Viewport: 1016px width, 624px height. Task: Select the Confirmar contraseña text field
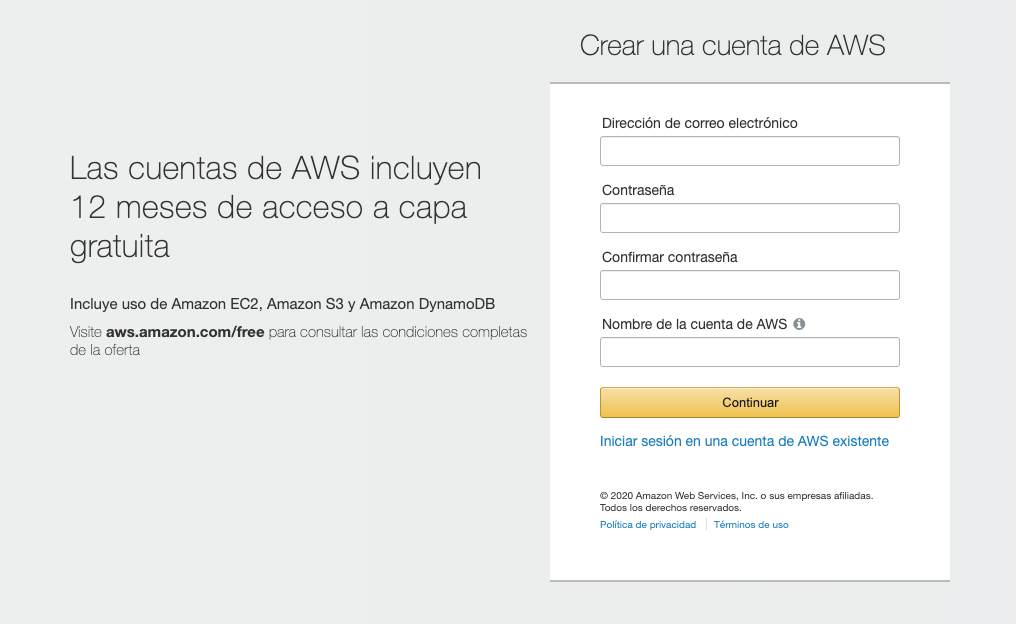(749, 285)
